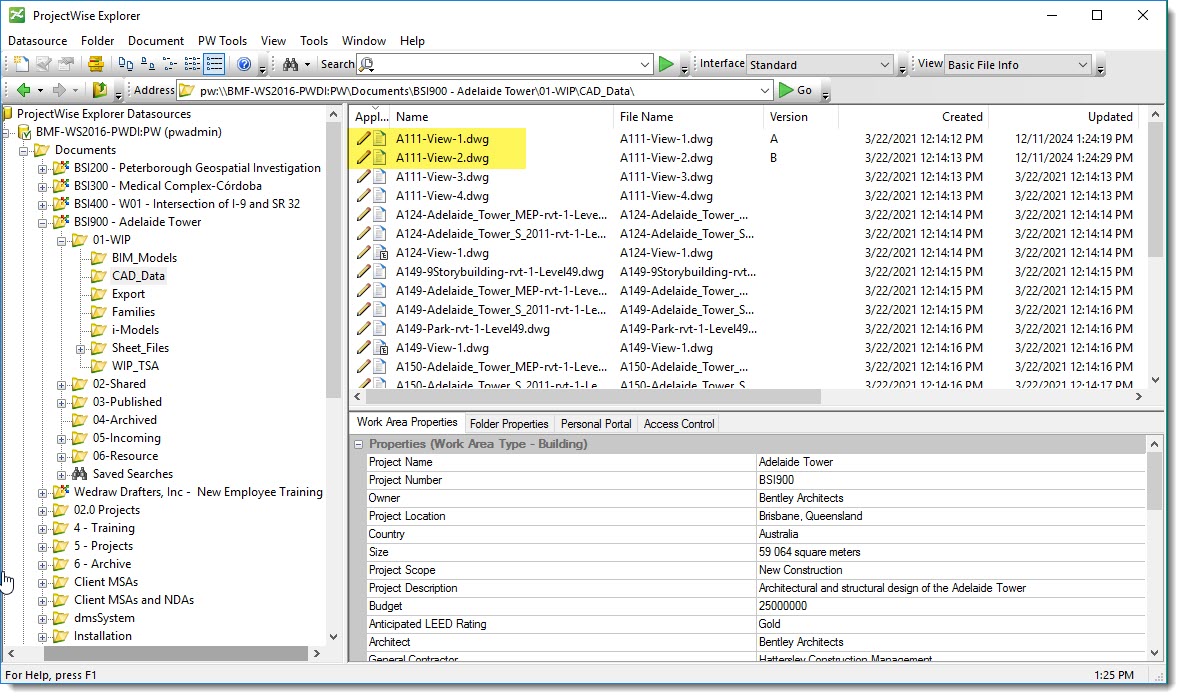Switch to the Access Control tab
Screen dimensions: 1183x699
tap(678, 424)
